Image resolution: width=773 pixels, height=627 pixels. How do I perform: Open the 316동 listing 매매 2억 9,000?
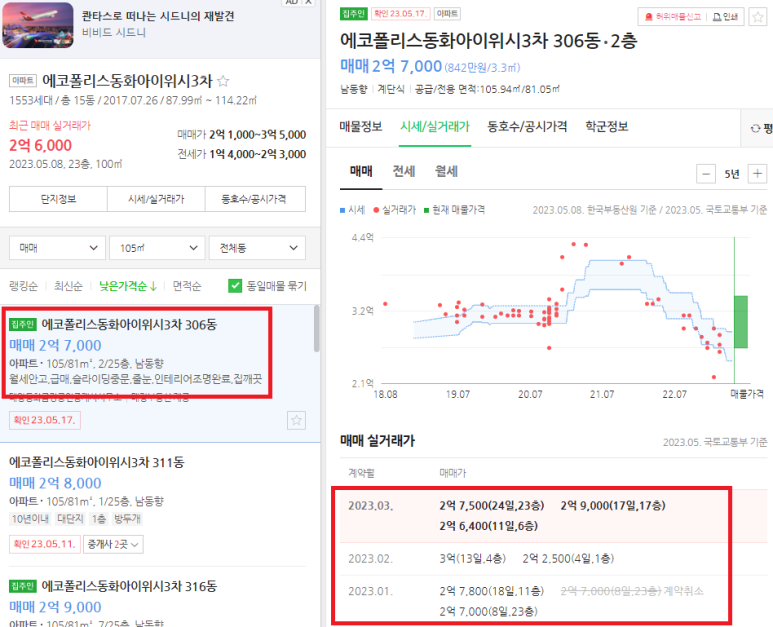(x=55, y=607)
